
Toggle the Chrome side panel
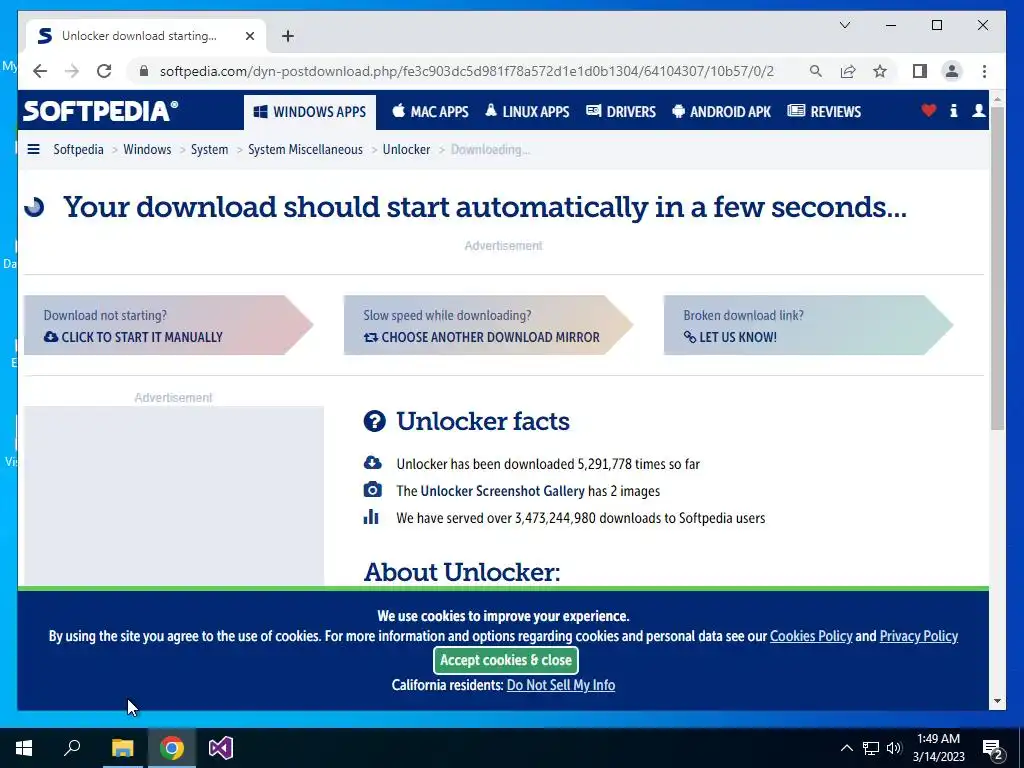(x=920, y=71)
